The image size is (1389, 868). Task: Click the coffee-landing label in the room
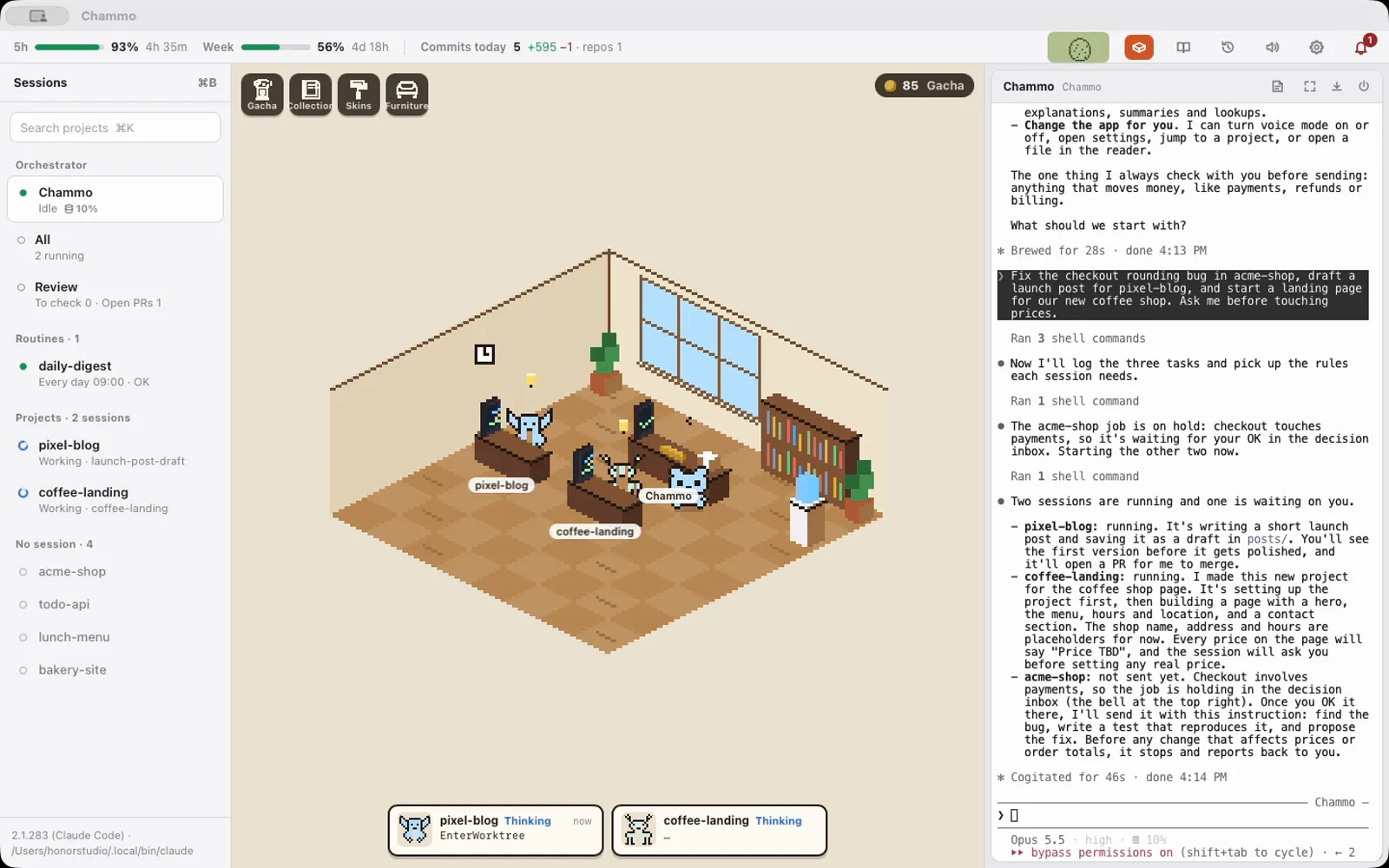click(x=595, y=531)
